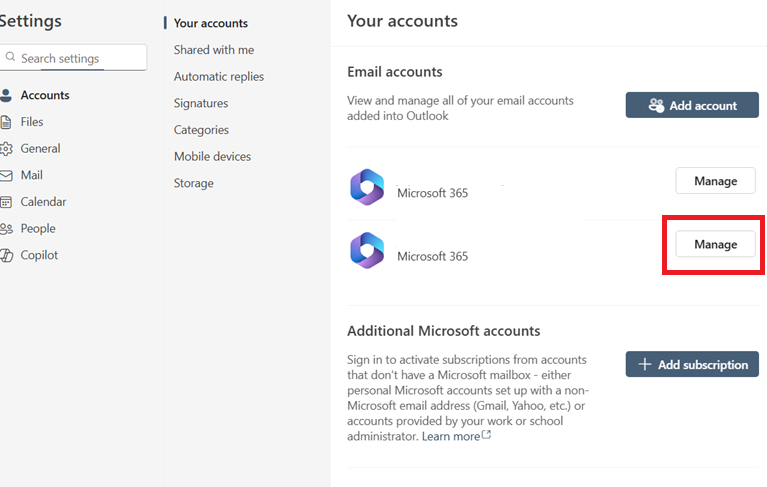Open Categories settings
Image resolution: width=767 pixels, height=487 pixels.
tap(202, 130)
